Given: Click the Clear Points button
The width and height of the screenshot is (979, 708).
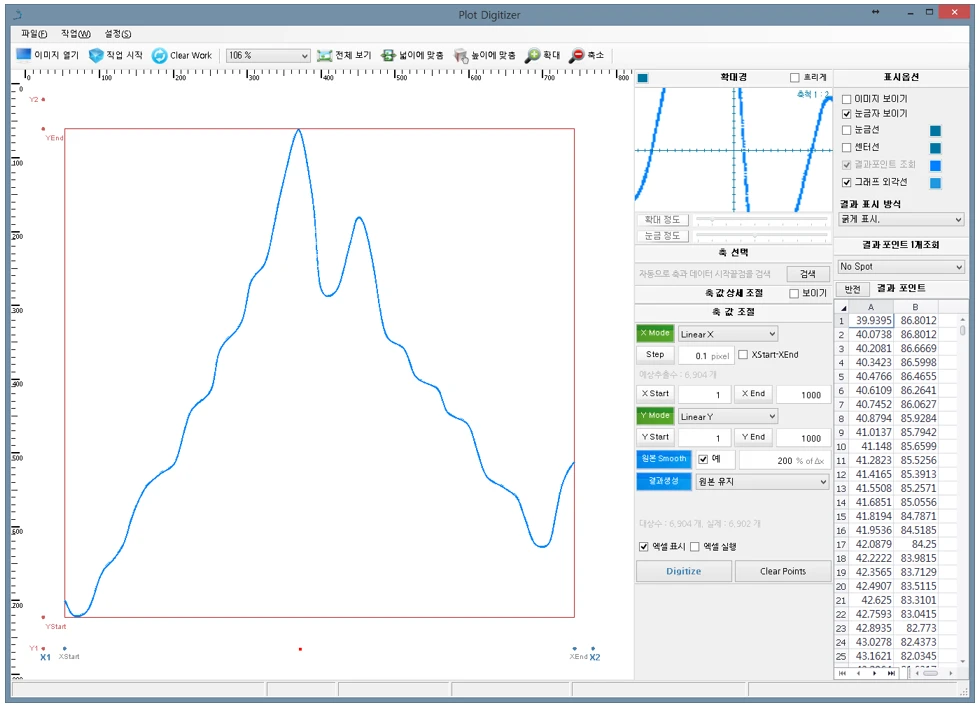Looking at the screenshot, I should (x=783, y=571).
